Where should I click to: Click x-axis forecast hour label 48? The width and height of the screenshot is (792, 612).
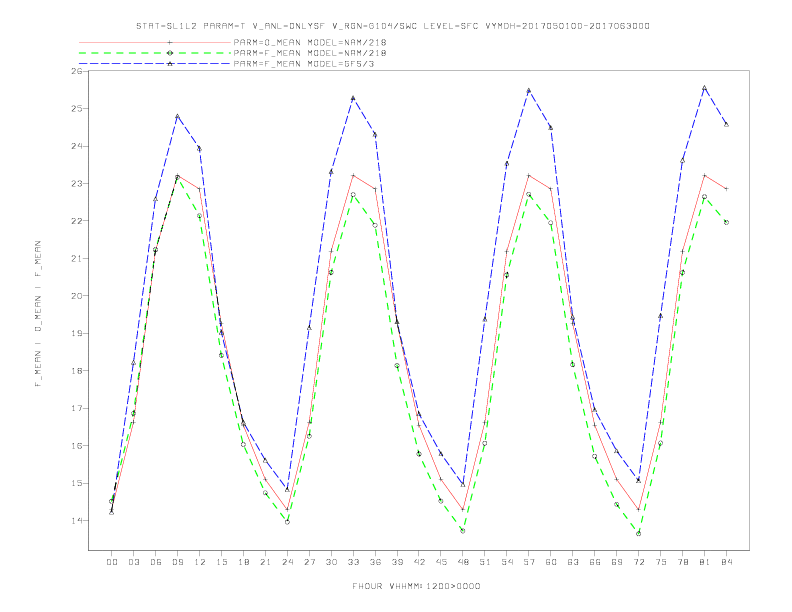(463, 562)
